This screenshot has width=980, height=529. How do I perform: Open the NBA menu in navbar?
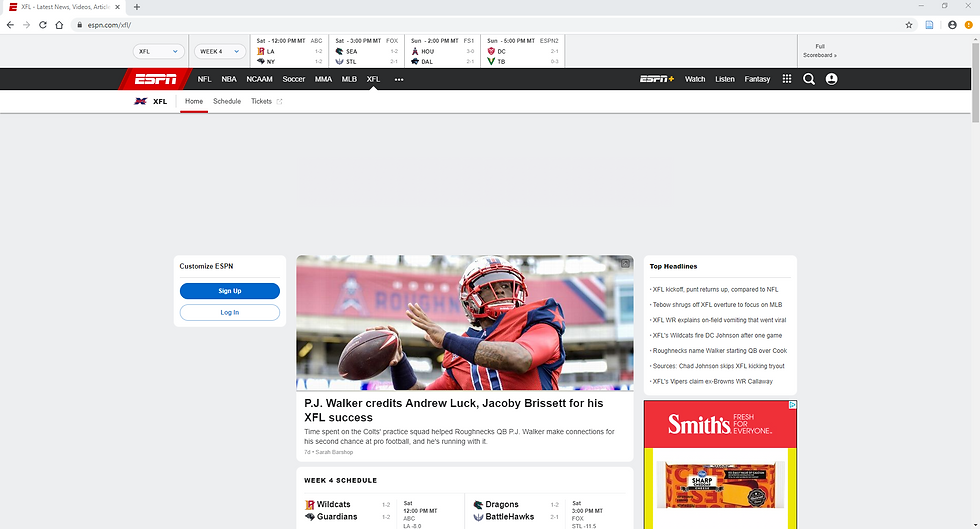click(x=229, y=79)
